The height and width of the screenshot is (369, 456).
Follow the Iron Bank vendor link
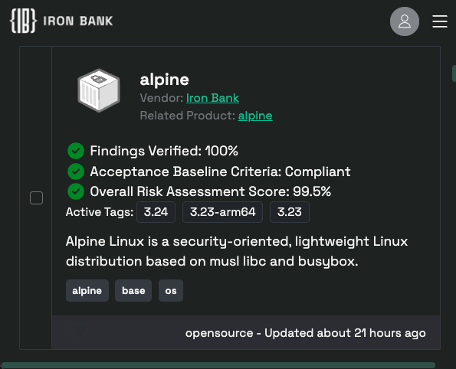point(212,98)
